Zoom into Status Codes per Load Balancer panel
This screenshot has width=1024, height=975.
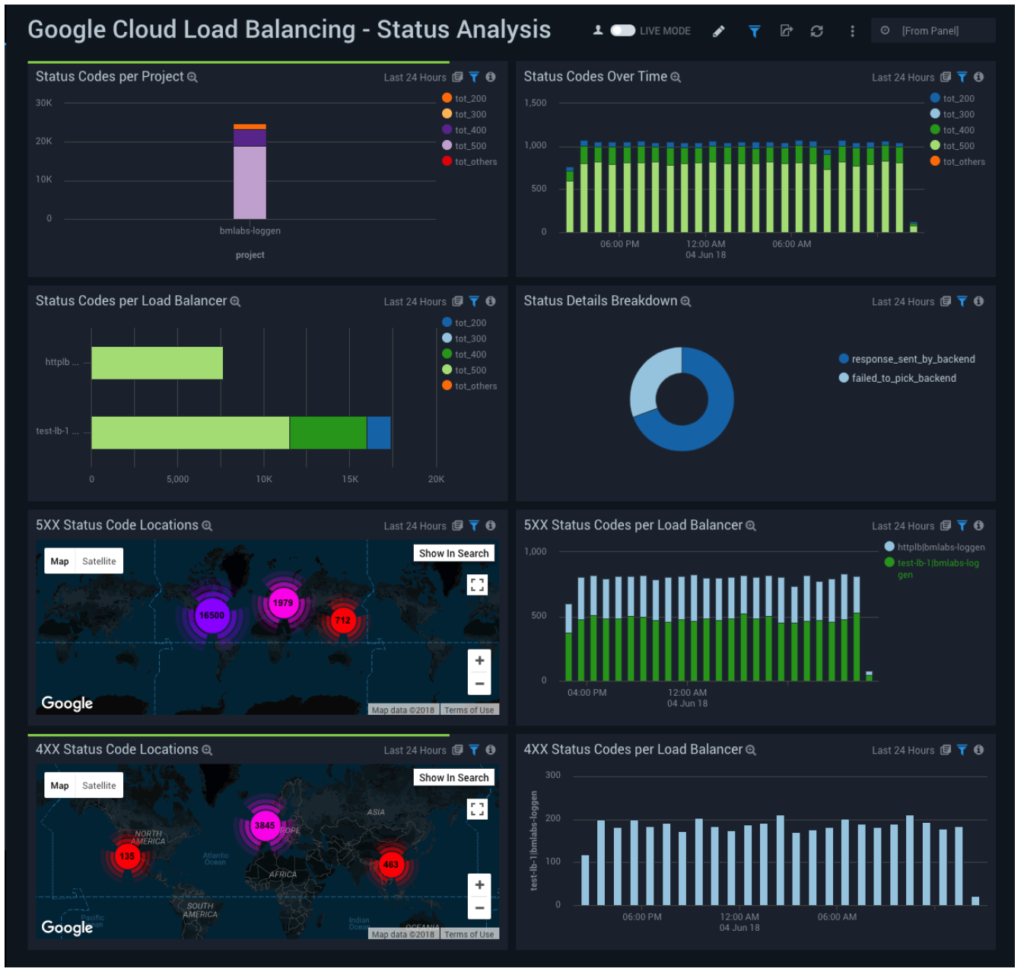click(236, 303)
